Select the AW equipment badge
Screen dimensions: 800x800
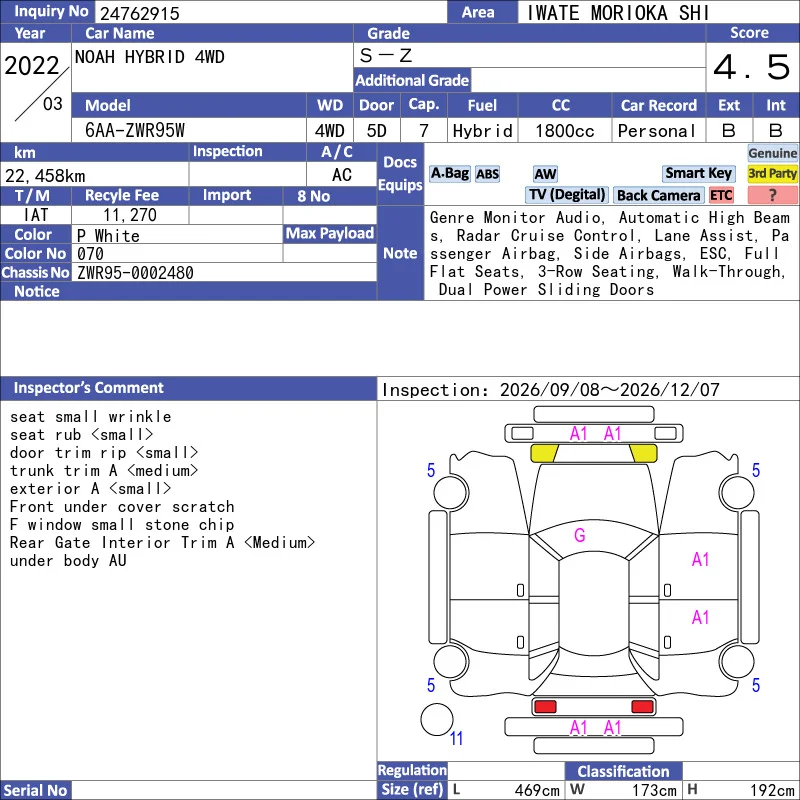pyautogui.click(x=545, y=174)
